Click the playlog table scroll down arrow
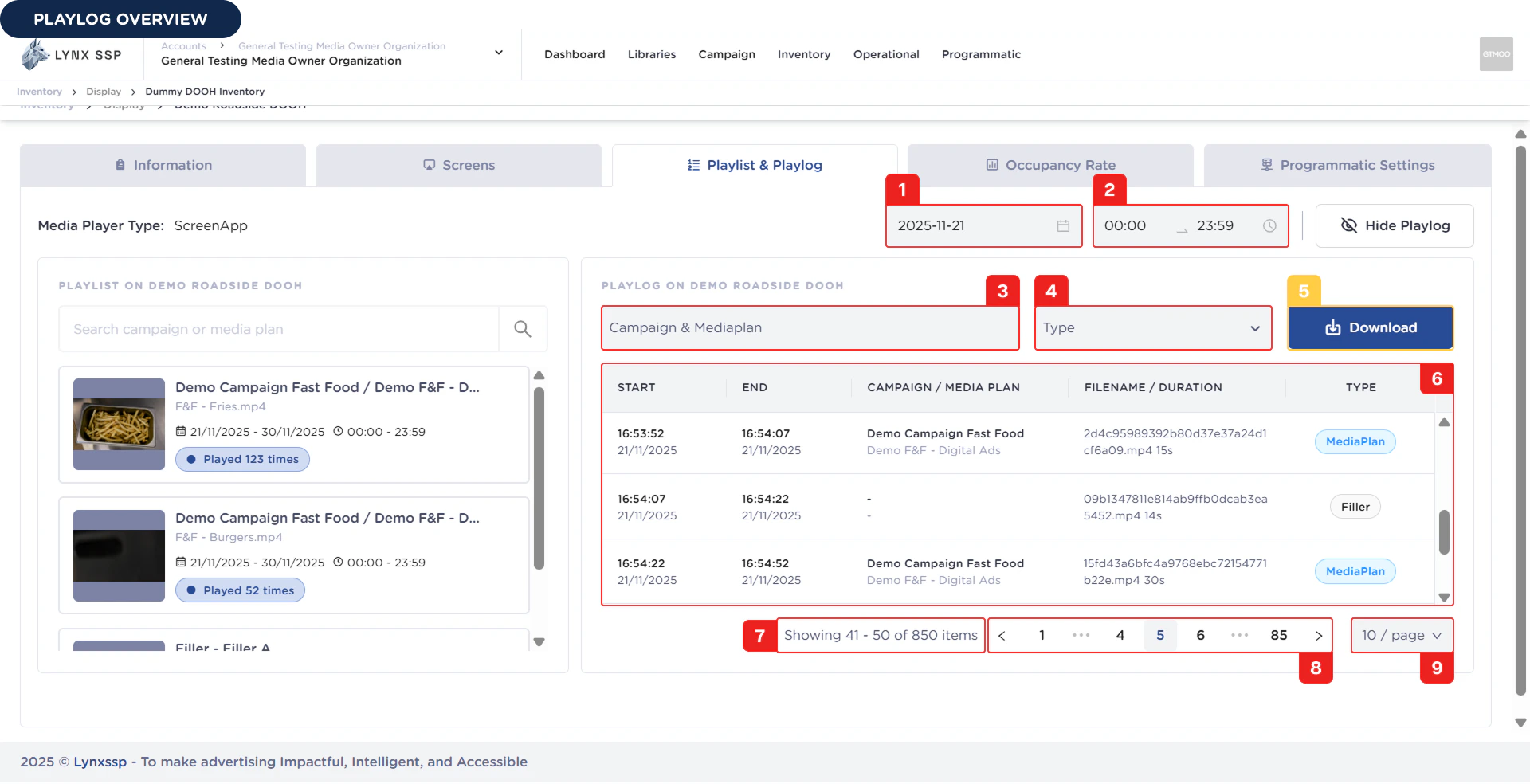1530x784 pixels. (1444, 597)
